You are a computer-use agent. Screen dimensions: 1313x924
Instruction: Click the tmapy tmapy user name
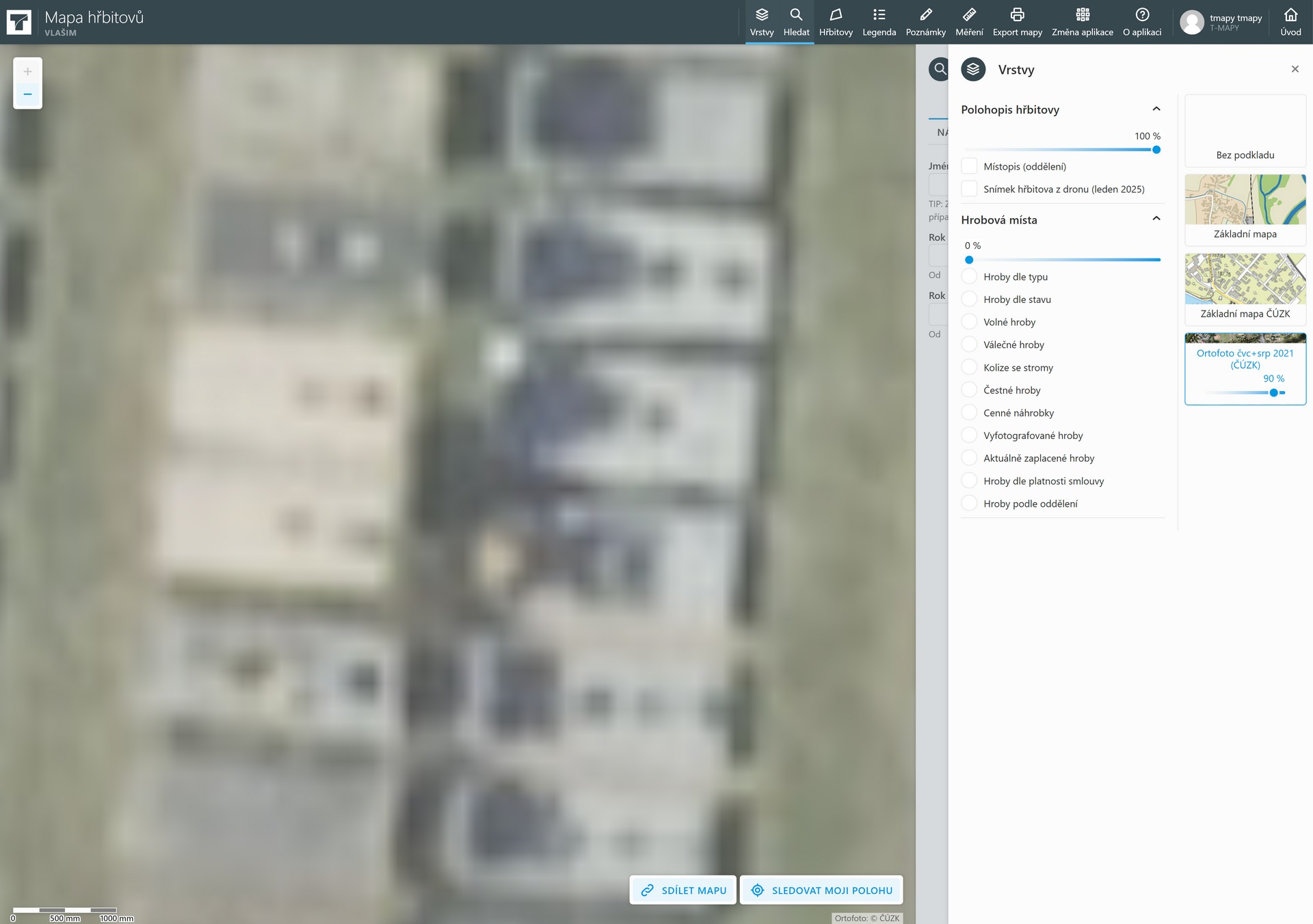1236,18
